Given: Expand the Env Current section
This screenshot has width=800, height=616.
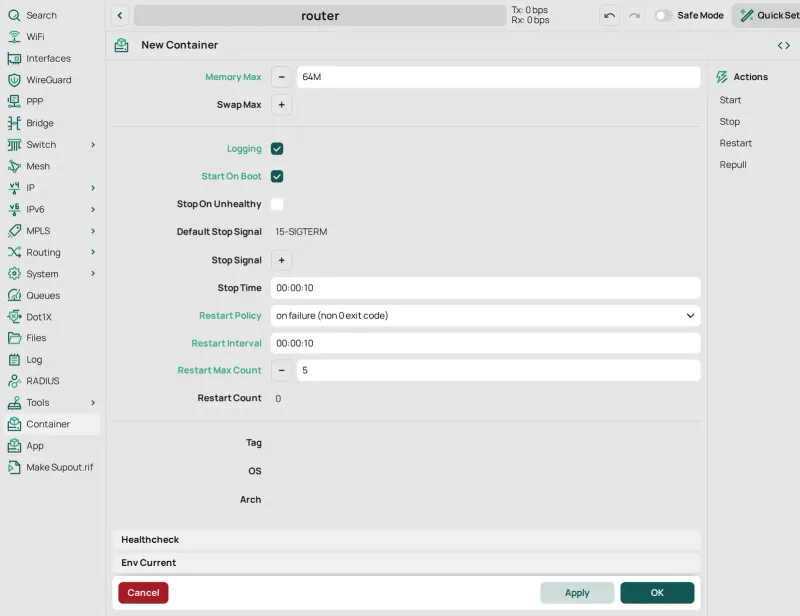Looking at the screenshot, I should point(406,563).
